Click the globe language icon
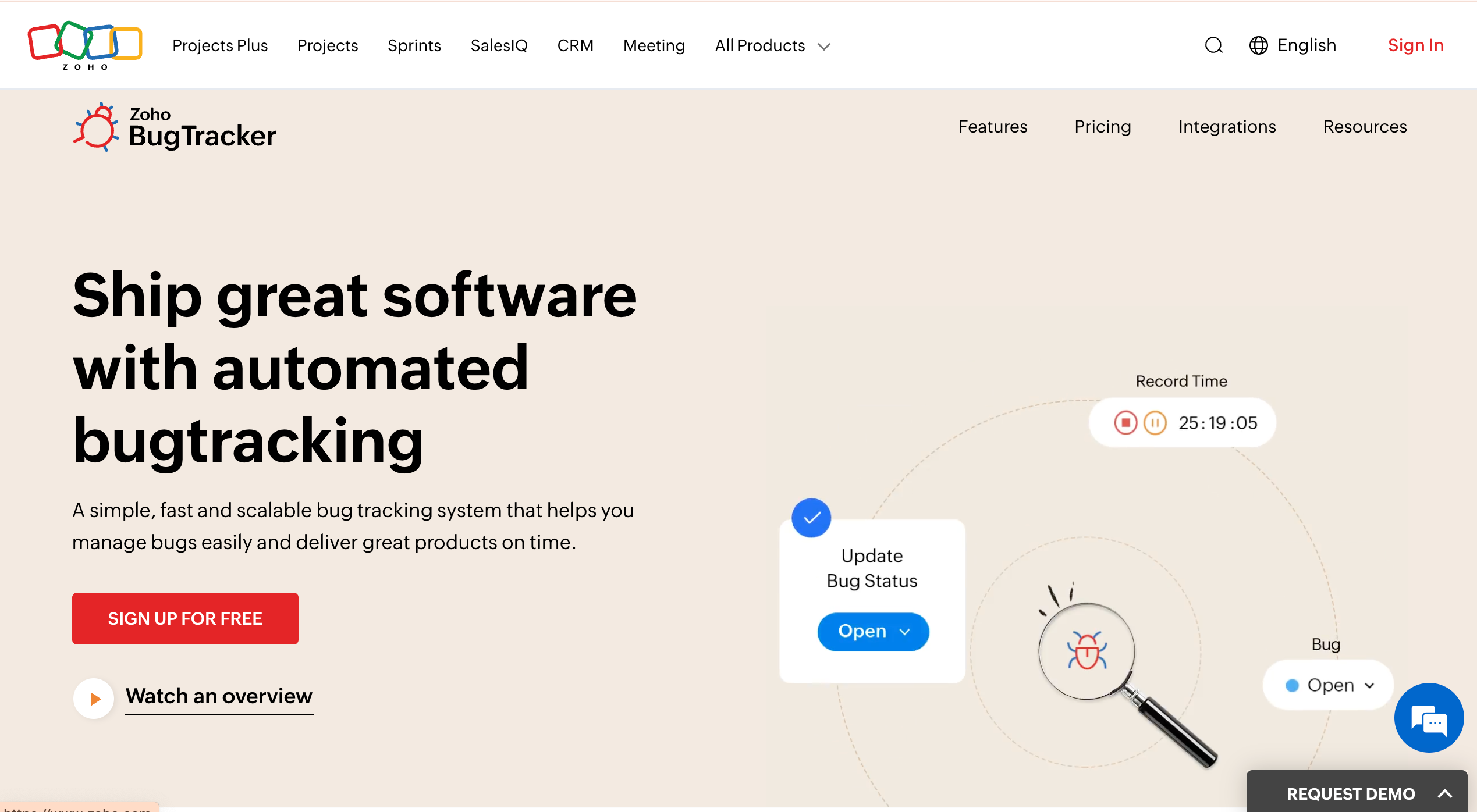1477x812 pixels. 1258,45
